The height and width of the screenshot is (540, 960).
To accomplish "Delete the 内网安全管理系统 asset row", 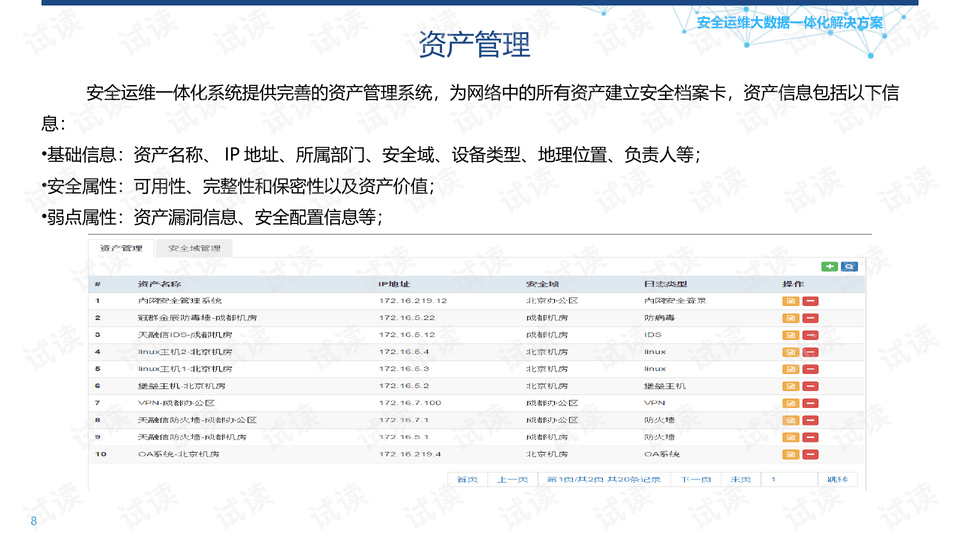I will point(810,301).
